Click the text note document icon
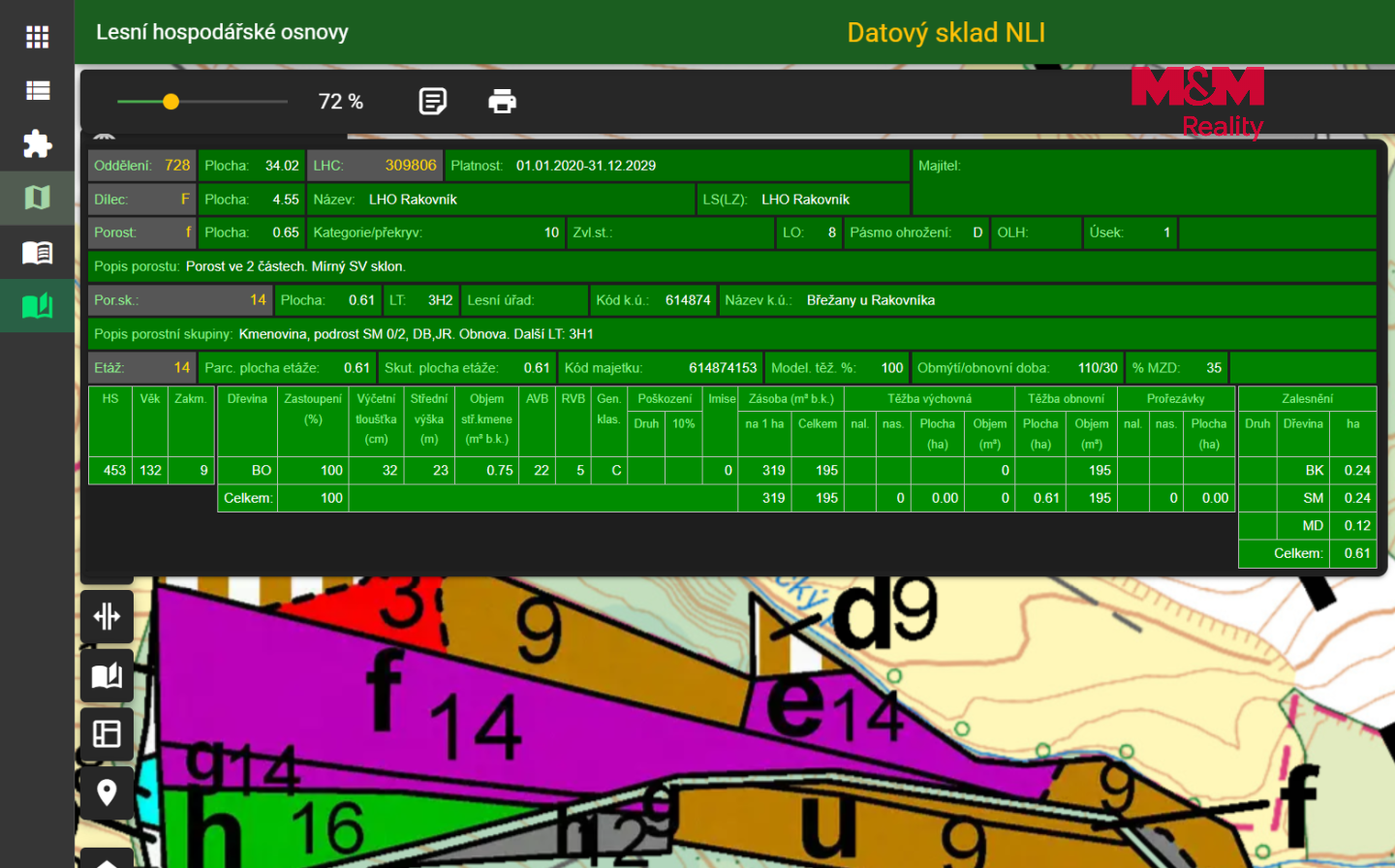 point(433,101)
